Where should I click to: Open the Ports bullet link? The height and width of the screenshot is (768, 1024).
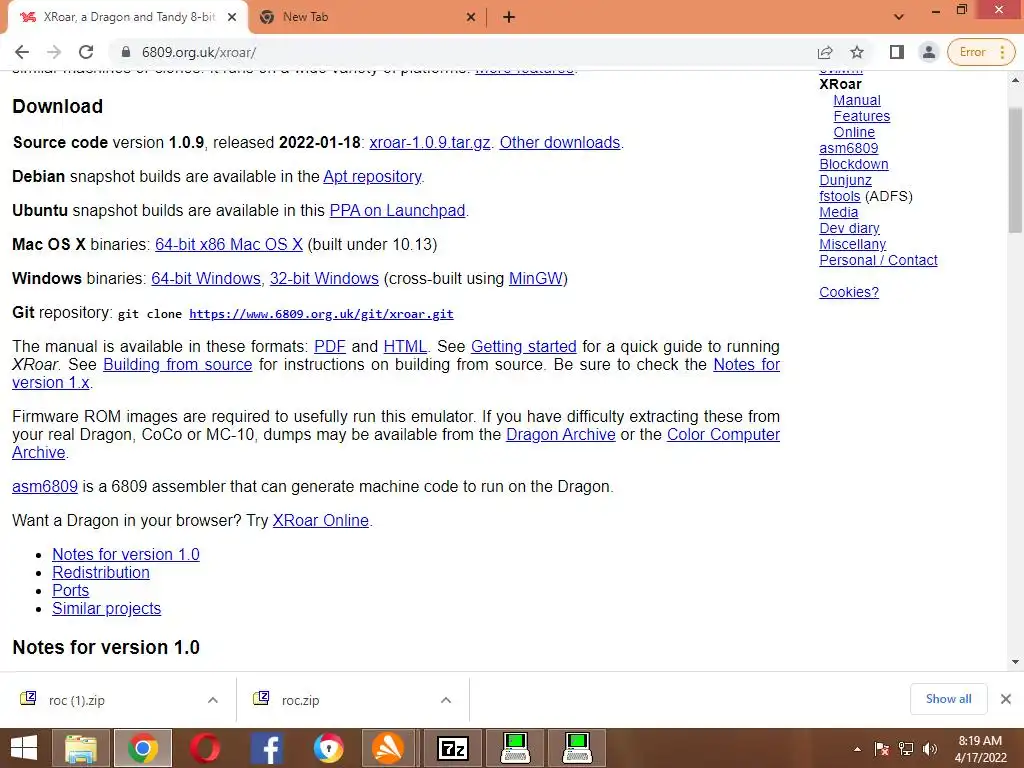71,590
